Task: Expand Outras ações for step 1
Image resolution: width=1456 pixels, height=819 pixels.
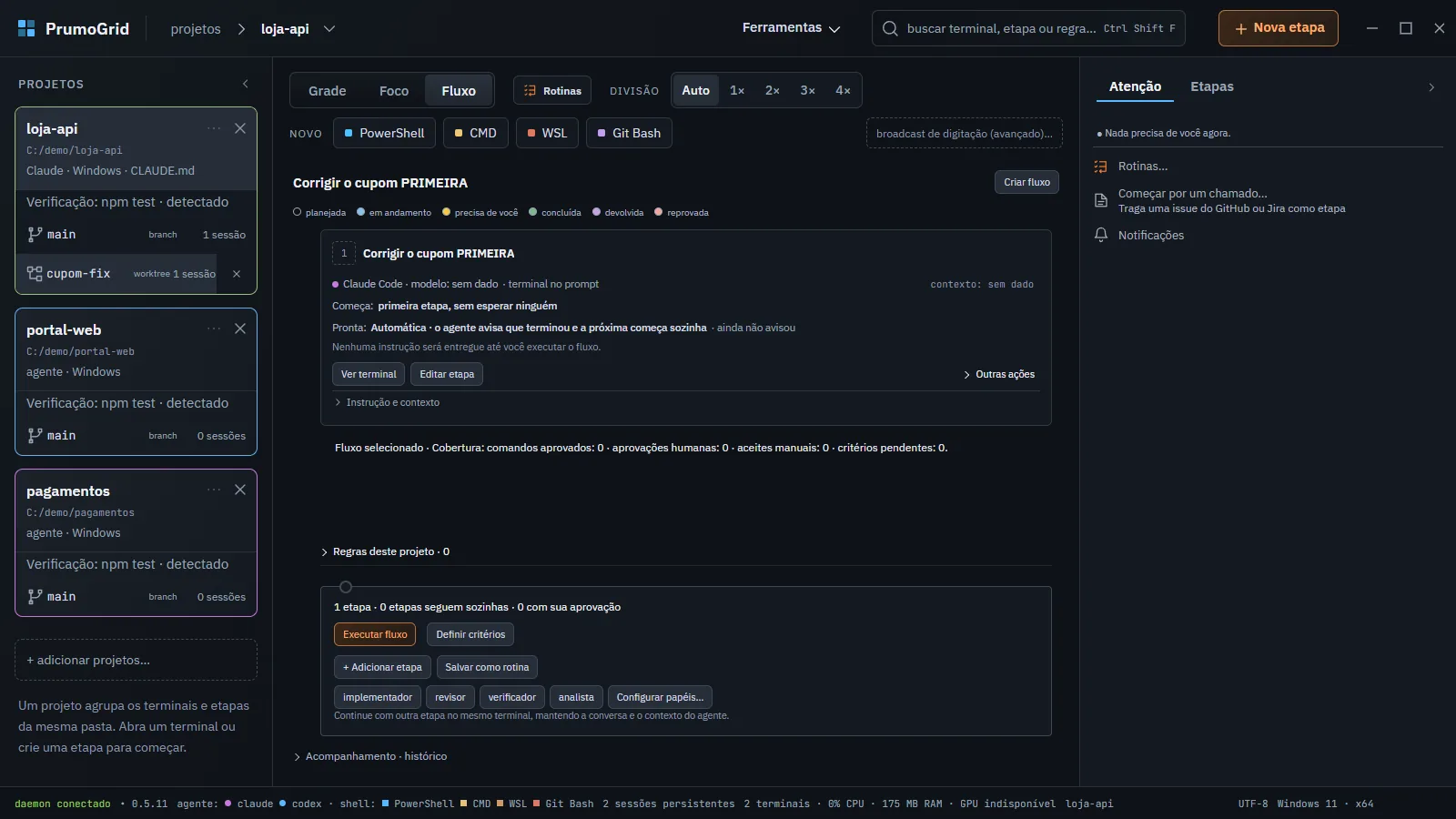Action: (999, 374)
